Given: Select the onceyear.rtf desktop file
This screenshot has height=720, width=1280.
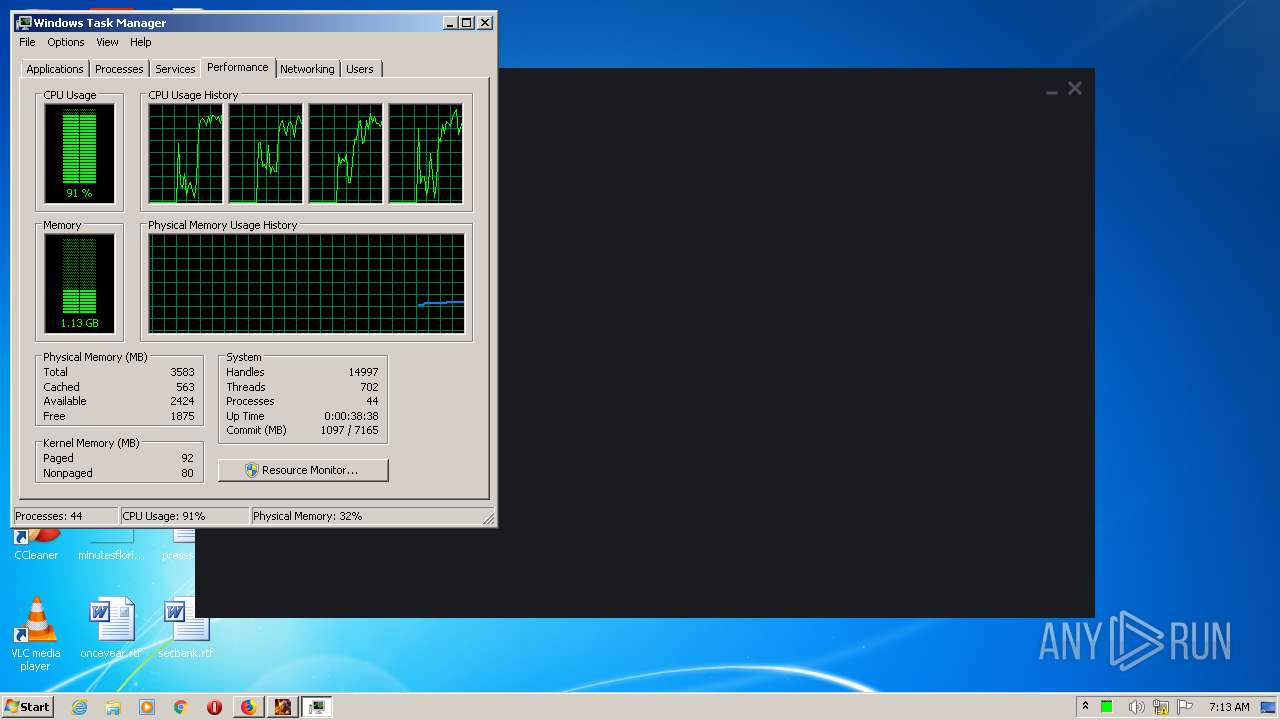Looking at the screenshot, I should [x=110, y=628].
